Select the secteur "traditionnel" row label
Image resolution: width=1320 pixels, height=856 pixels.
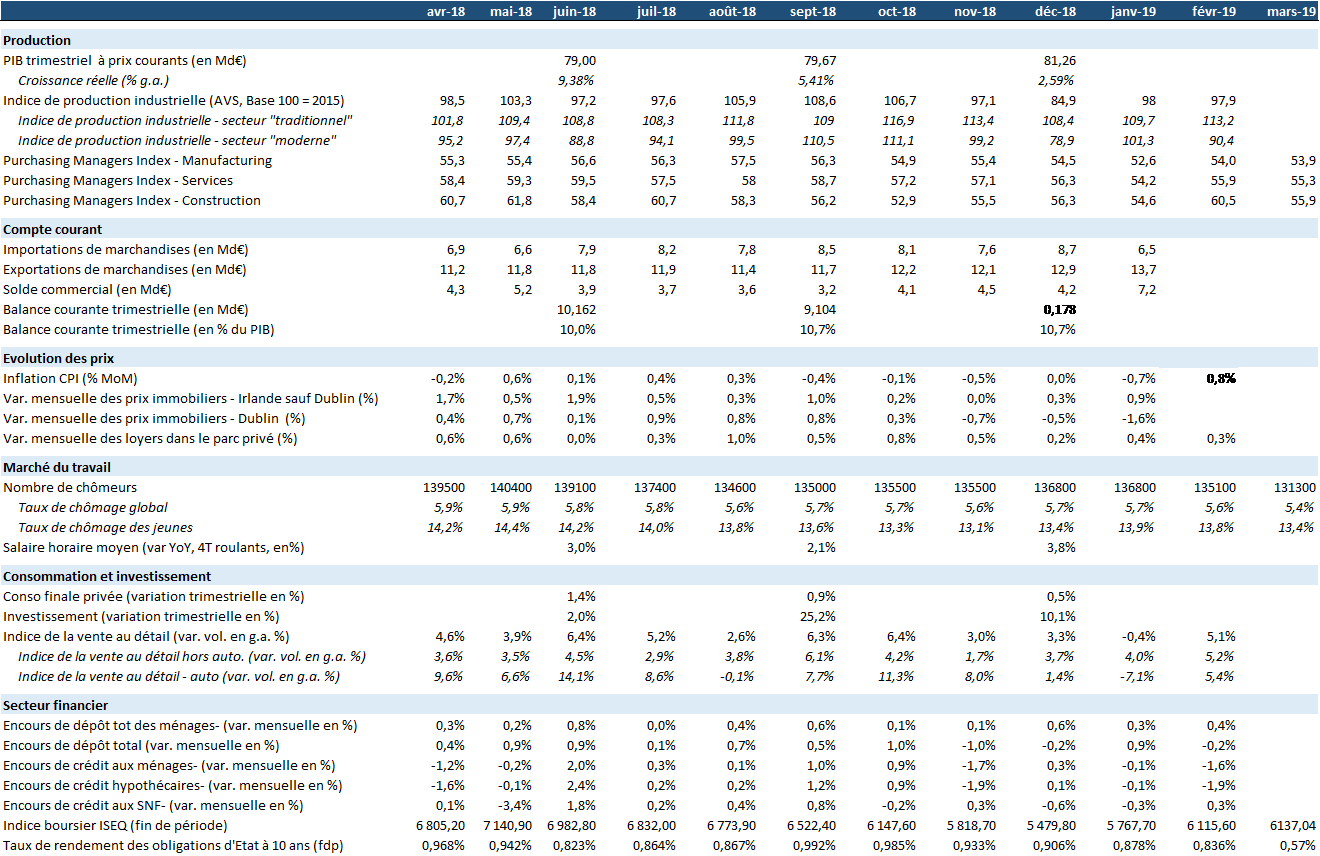point(185,121)
